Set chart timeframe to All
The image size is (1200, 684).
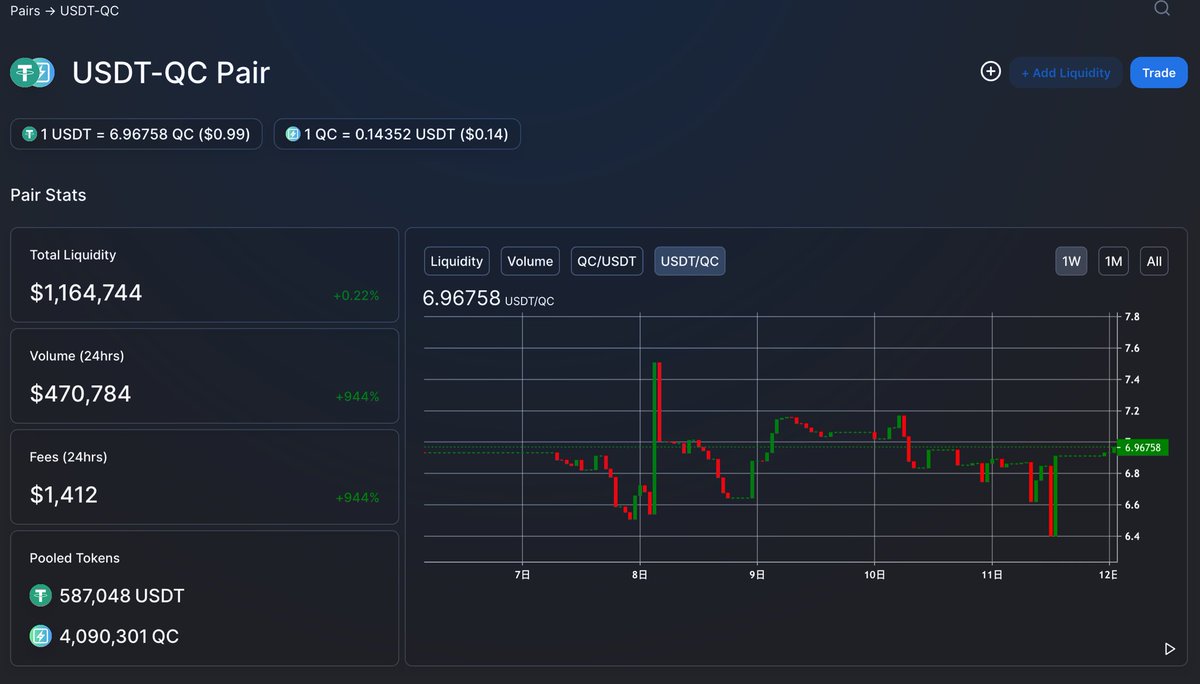point(1154,261)
